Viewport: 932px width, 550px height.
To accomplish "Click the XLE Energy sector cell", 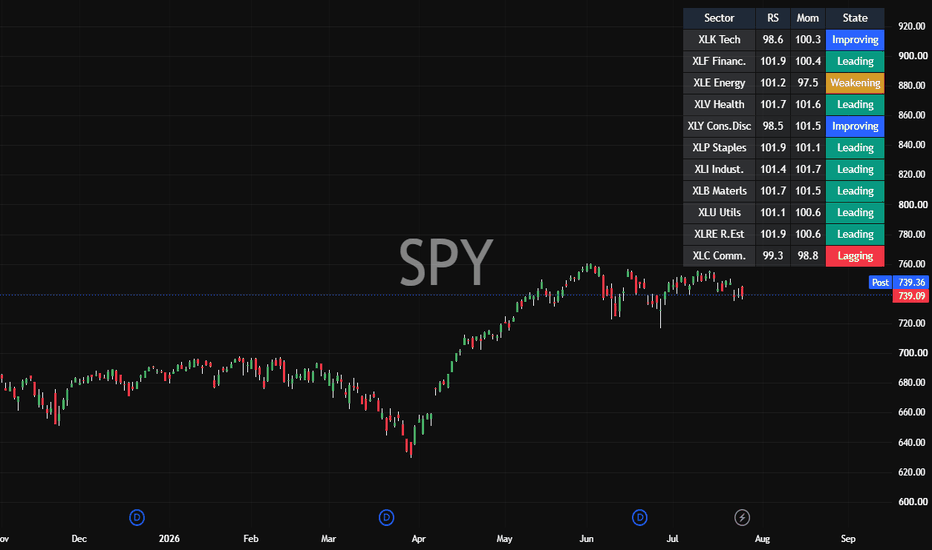I will [719, 83].
